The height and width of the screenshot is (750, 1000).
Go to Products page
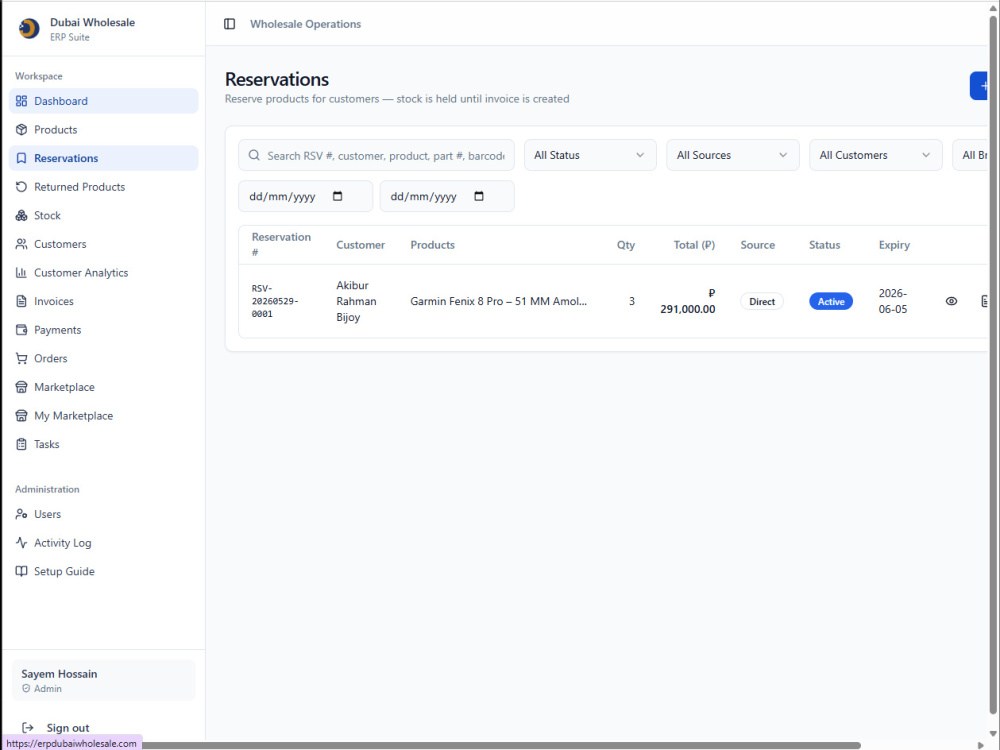tap(104, 129)
